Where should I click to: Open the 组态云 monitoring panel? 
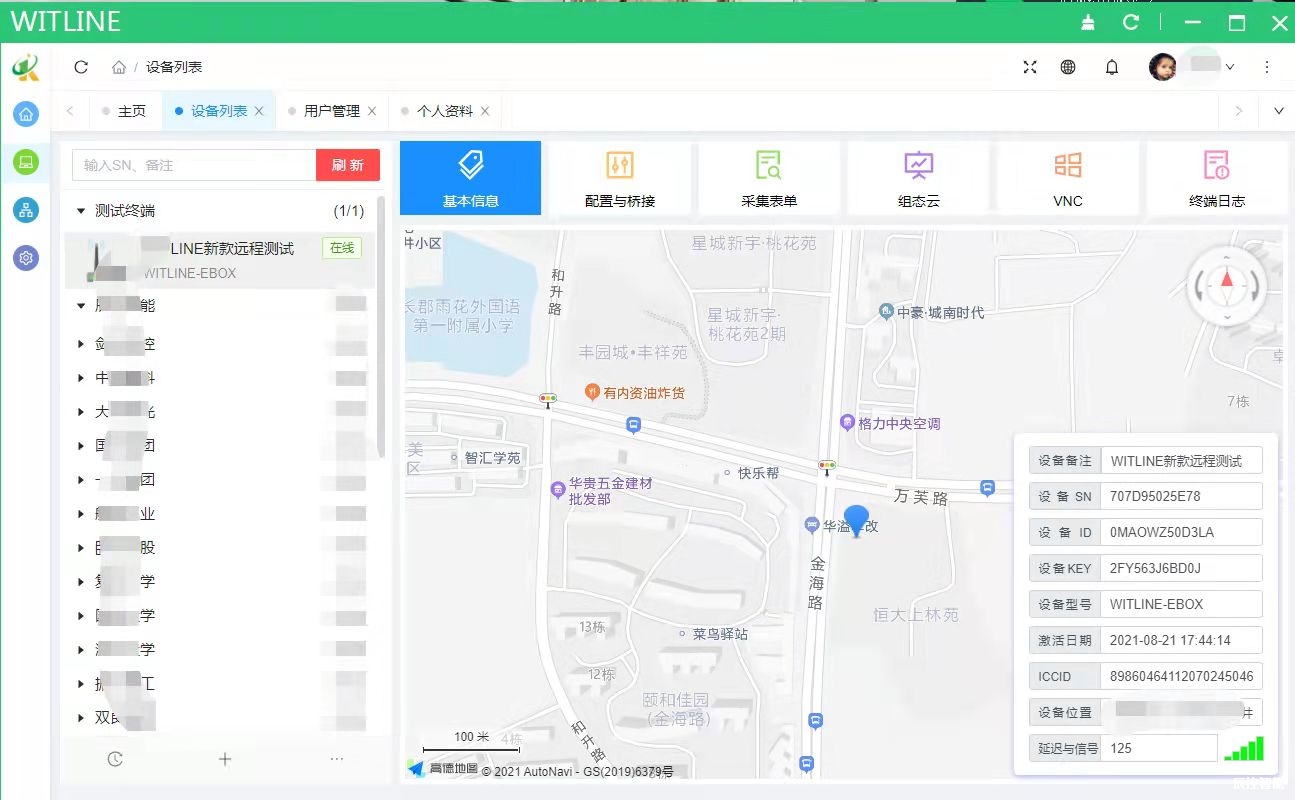(918, 178)
